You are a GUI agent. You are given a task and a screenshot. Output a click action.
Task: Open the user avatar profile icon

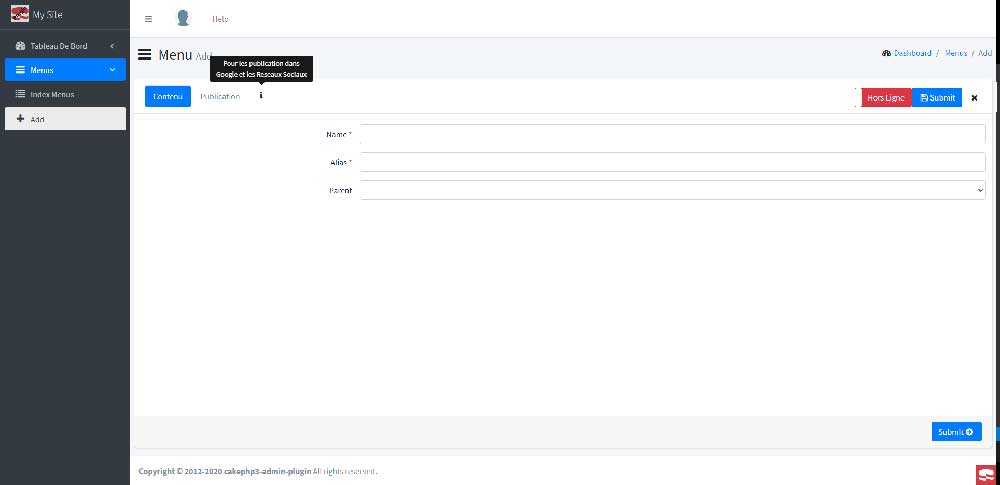point(182,19)
